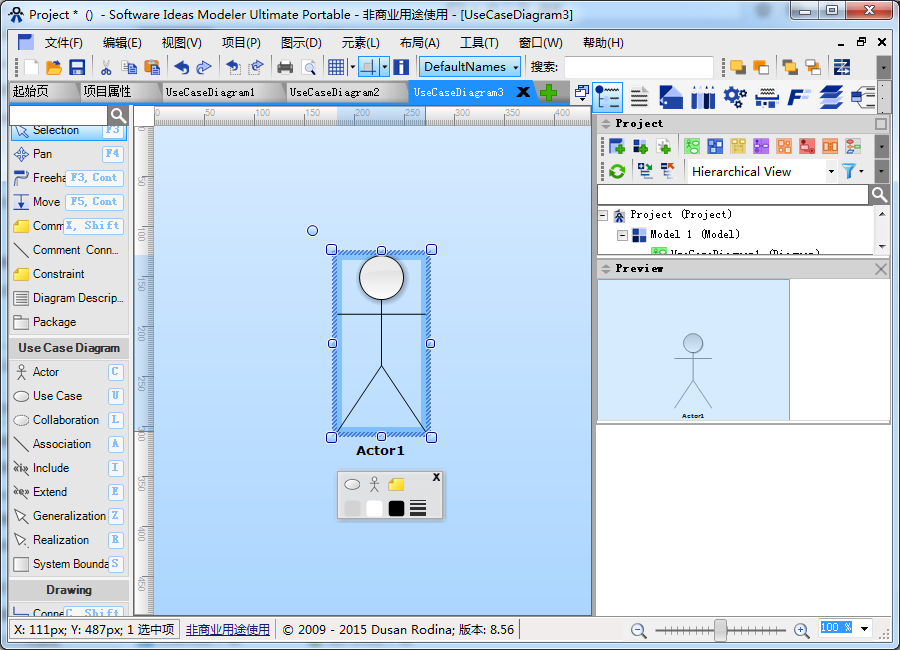Open the DefaultNames dropdown
900x650 pixels.
470,67
